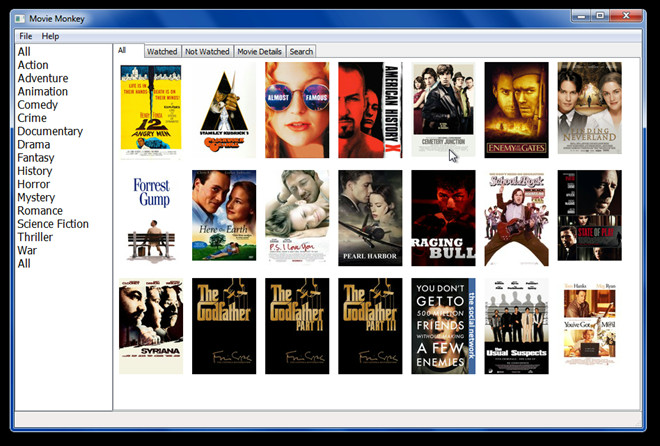Filter movies by Comedy genre
Viewport: 660px width, 446px height.
pyautogui.click(x=37, y=105)
